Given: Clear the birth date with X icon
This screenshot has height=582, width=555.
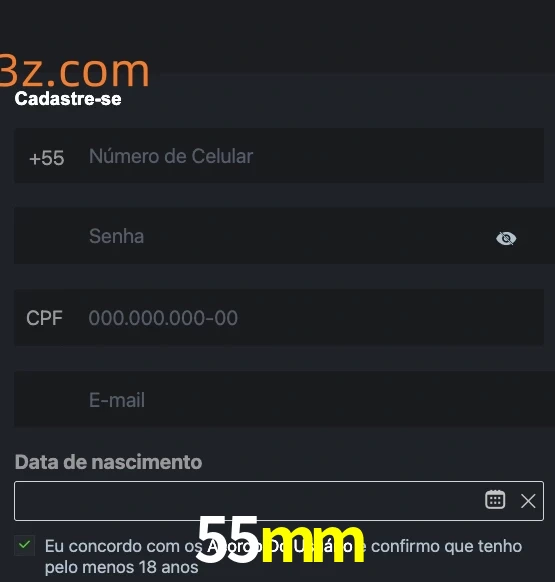Looking at the screenshot, I should pyautogui.click(x=528, y=501).
